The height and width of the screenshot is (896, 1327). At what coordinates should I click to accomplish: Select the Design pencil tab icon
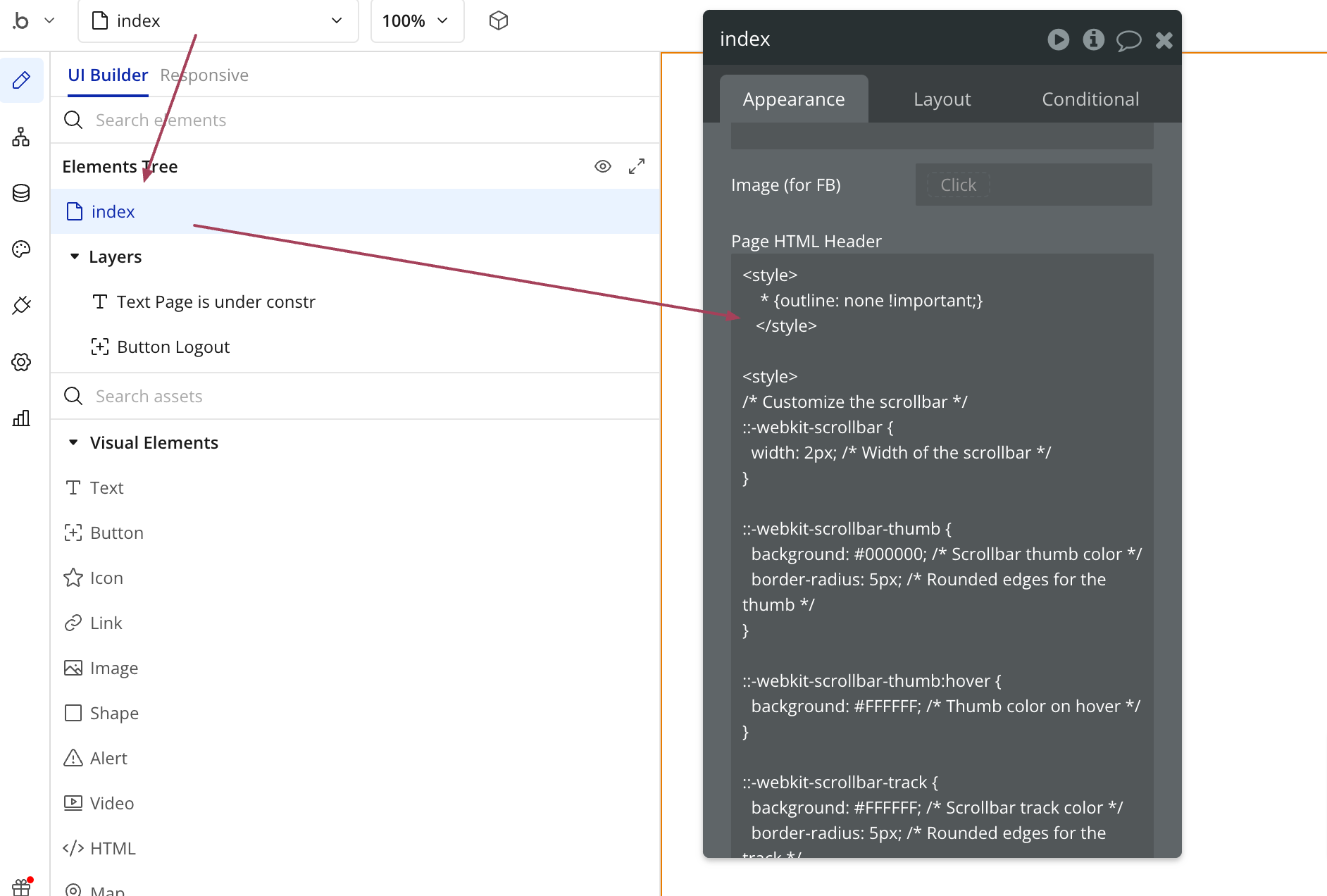click(21, 80)
